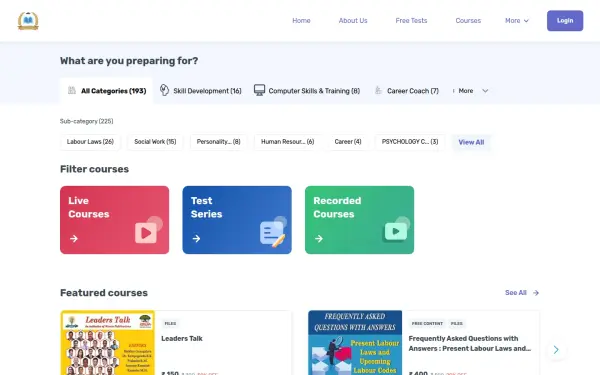Click See All featured courses

tap(515, 293)
